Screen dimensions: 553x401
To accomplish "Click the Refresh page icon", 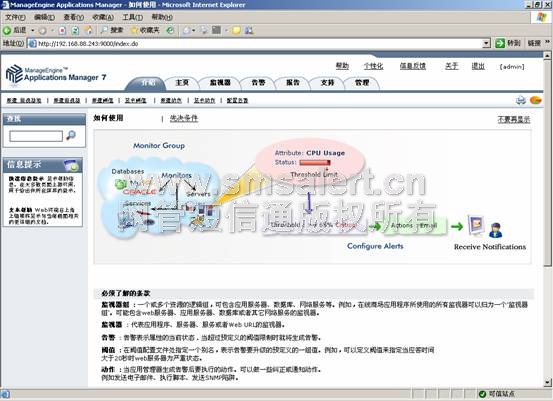I will [75, 31].
